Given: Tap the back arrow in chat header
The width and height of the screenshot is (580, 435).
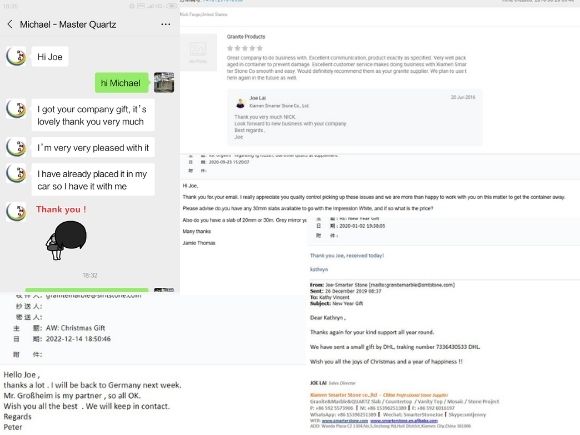Looking at the screenshot, I should click(x=10, y=24).
